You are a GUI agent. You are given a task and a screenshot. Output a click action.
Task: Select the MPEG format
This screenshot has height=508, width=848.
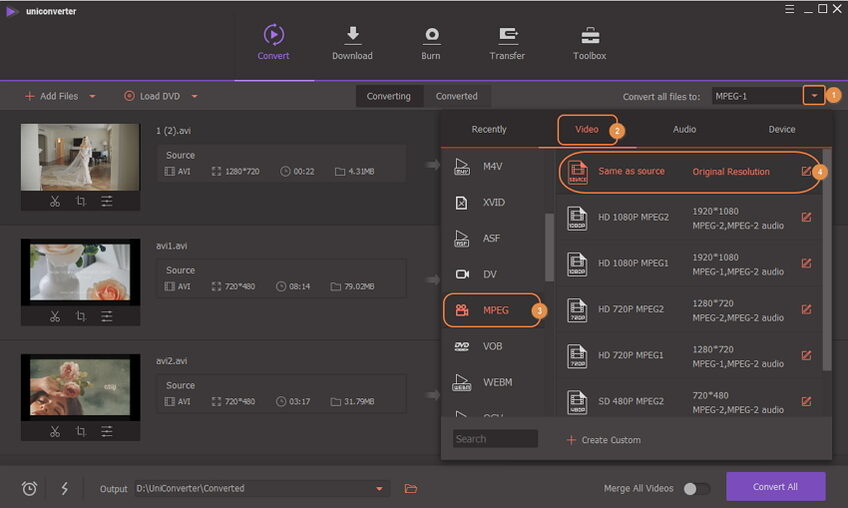click(x=492, y=310)
